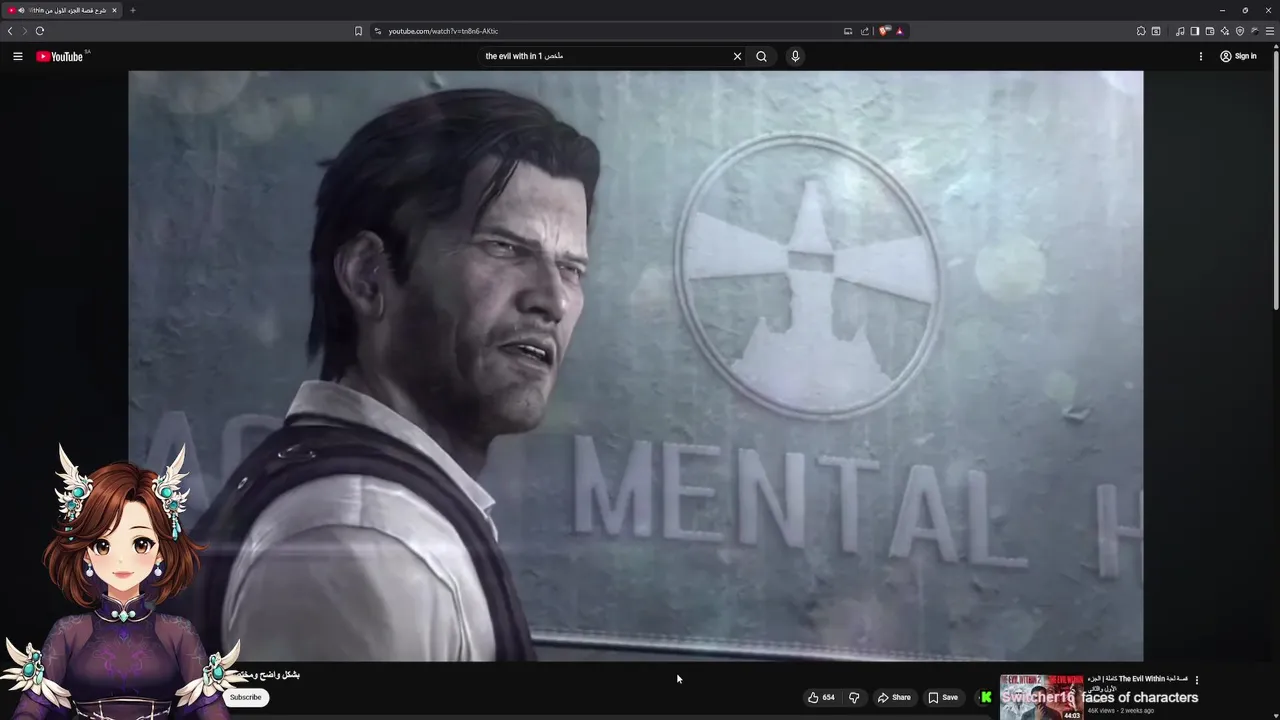The image size is (1280, 720).
Task: Click the magnifier search button
Action: 761,56
